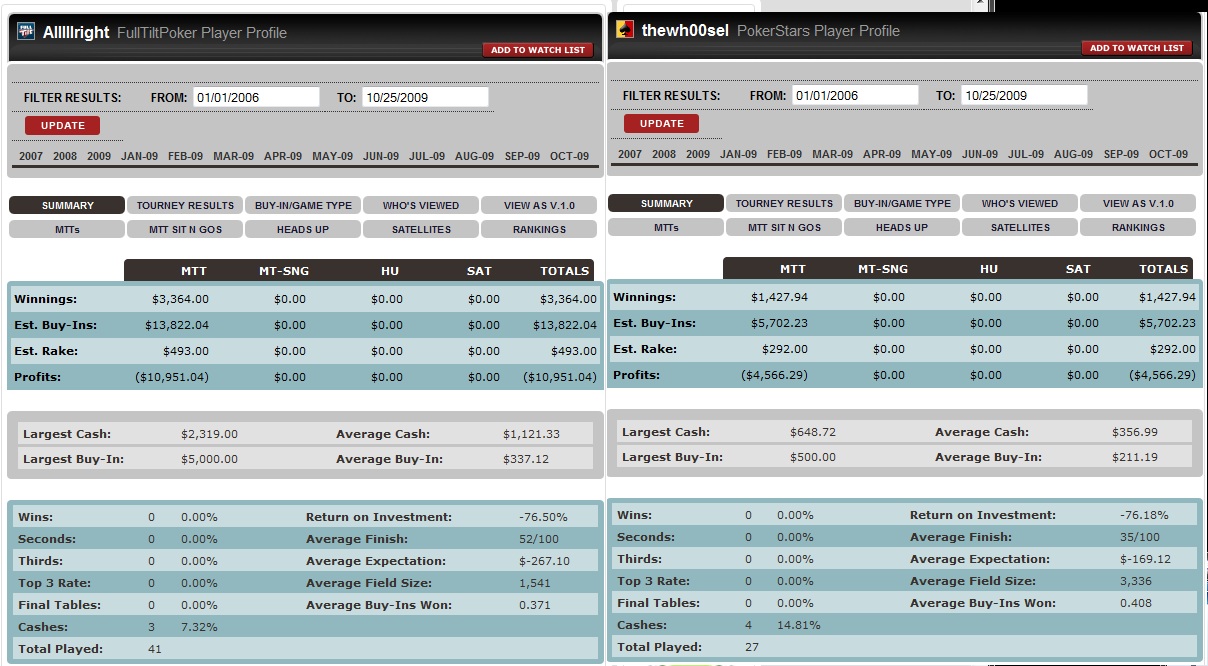Select MAR-09 in the Allllright profile
This screenshot has height=666, width=1208.
point(233,156)
